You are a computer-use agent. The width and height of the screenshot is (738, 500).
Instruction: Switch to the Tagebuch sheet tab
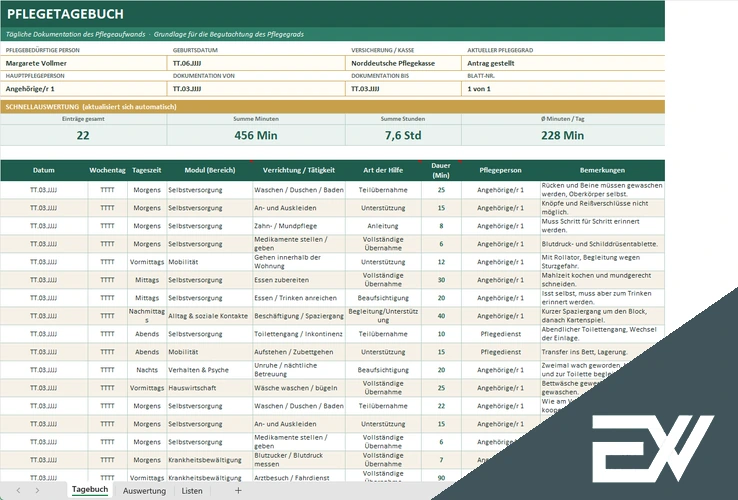pos(90,490)
